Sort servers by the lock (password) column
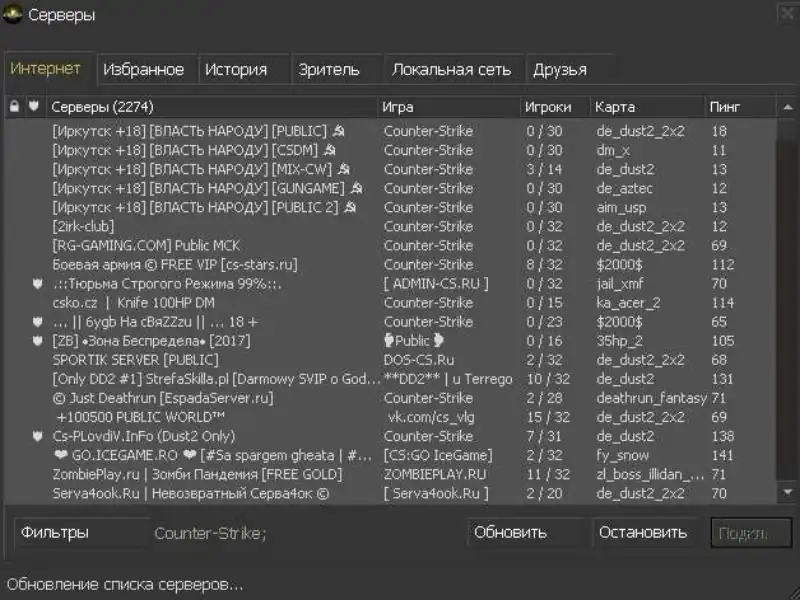The height and width of the screenshot is (600, 800). [14, 106]
